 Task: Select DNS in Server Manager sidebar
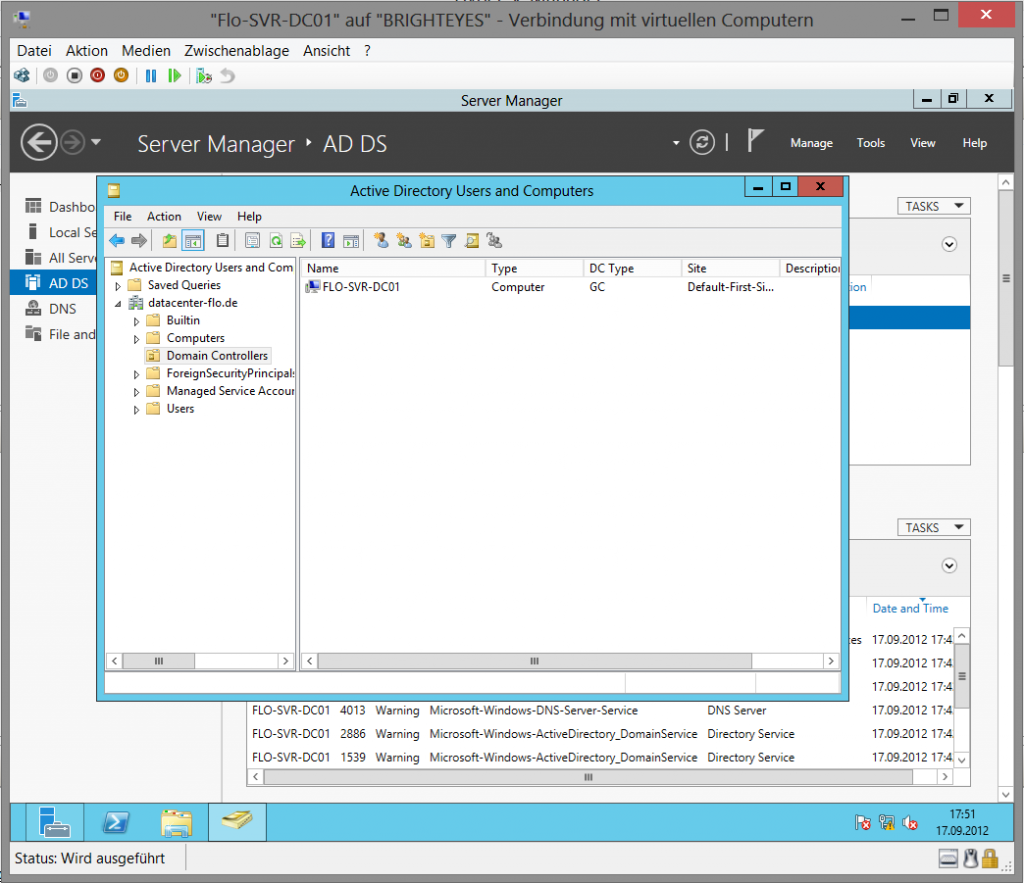54,308
